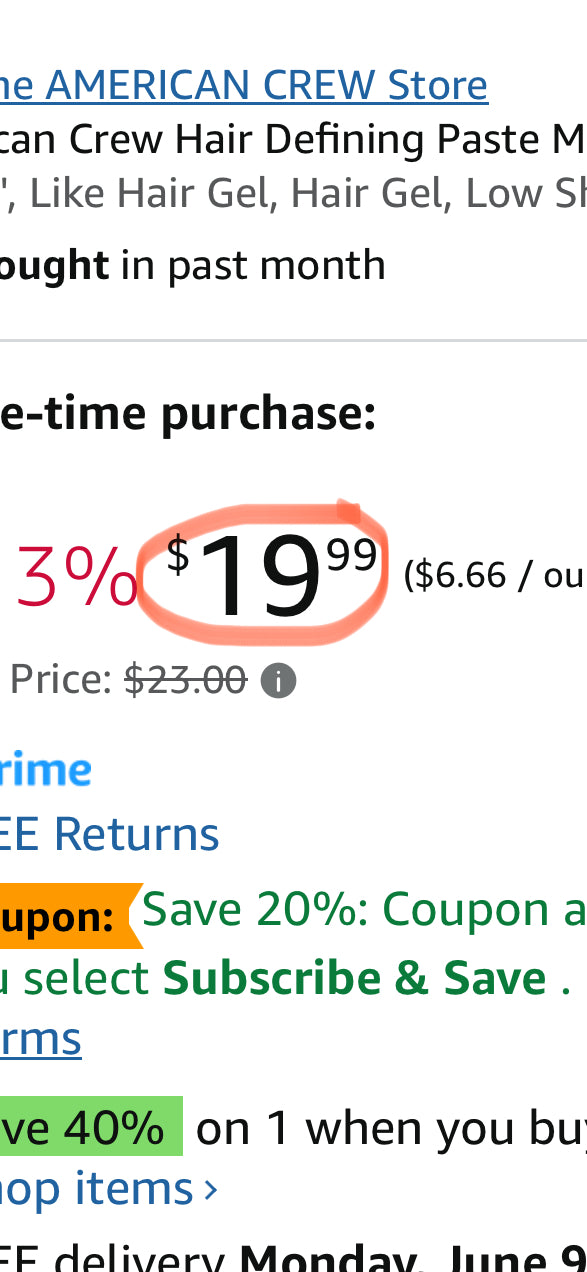Open the AMERICAN CREW Store link
The image size is (587, 1272).
[x=244, y=86]
